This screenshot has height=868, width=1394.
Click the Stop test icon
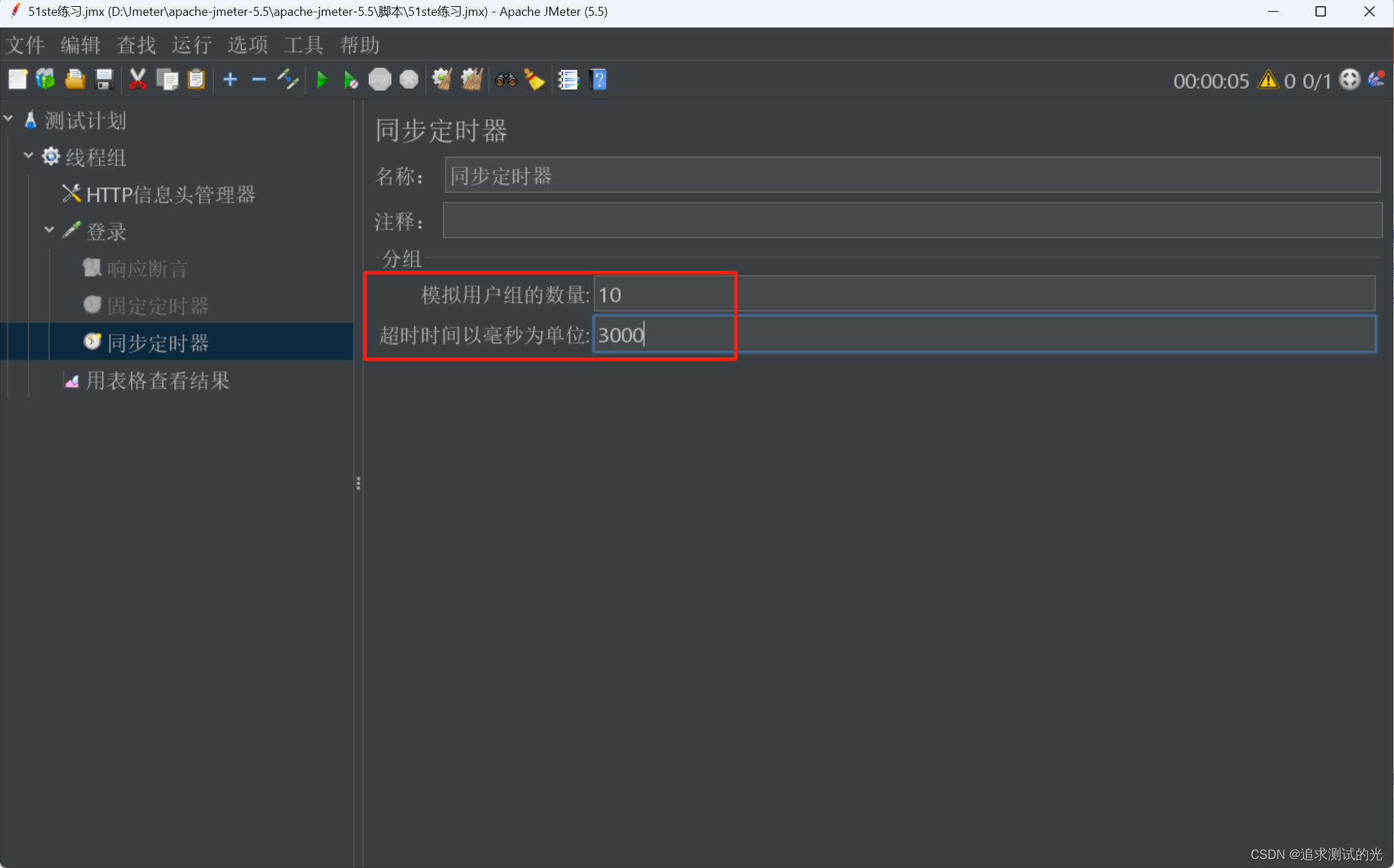point(380,80)
